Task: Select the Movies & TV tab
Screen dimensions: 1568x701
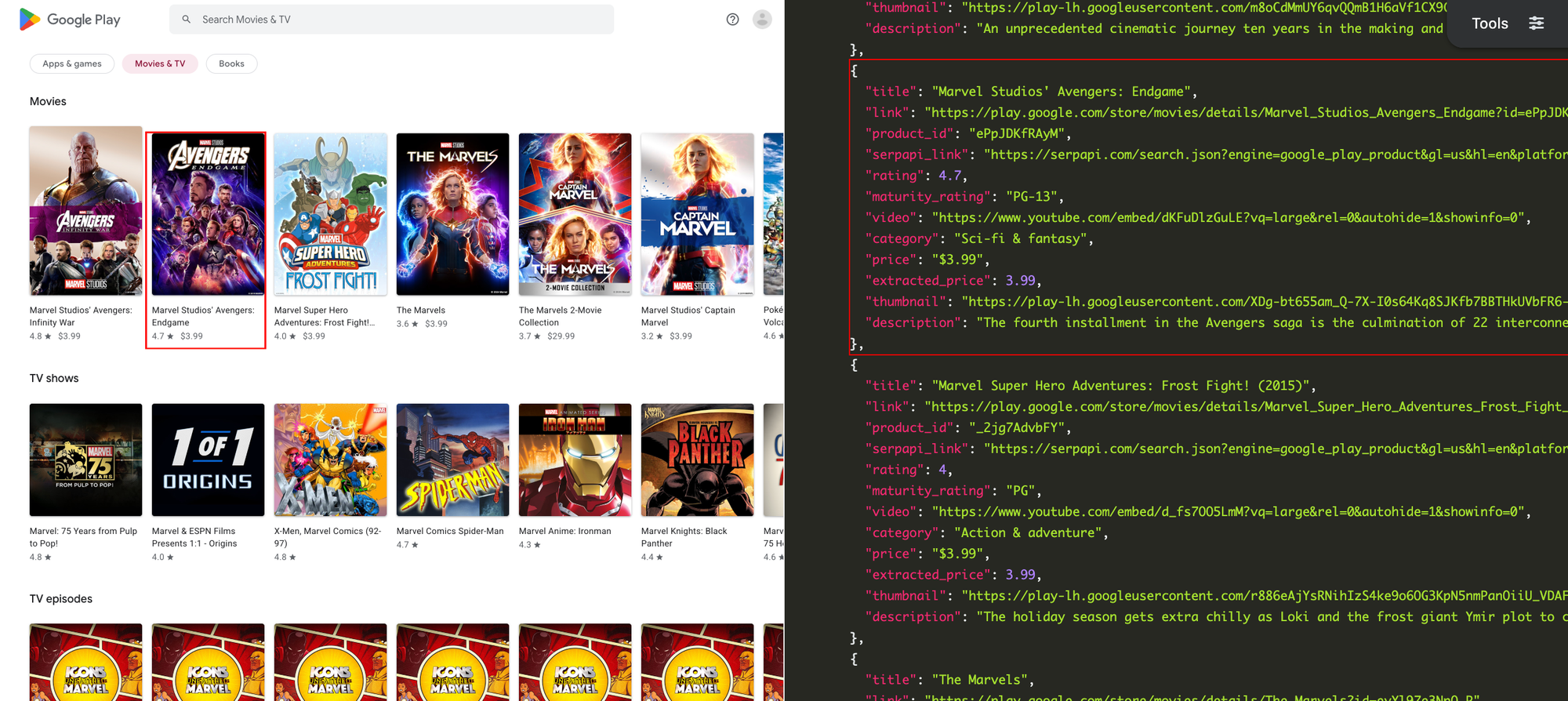Action: (160, 64)
